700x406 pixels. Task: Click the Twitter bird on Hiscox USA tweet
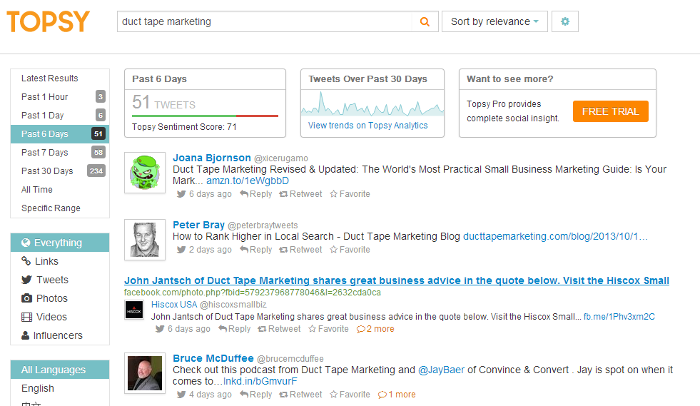[160, 329]
